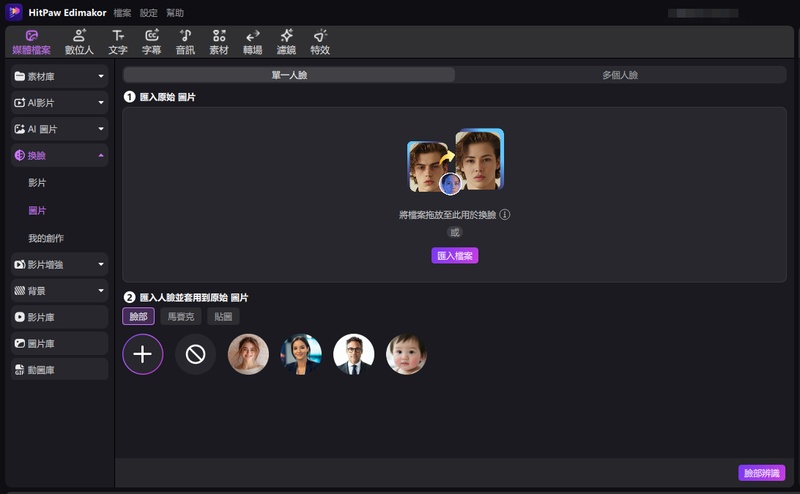Choose the man with glasses face
This screenshot has width=800, height=494.
coord(354,354)
